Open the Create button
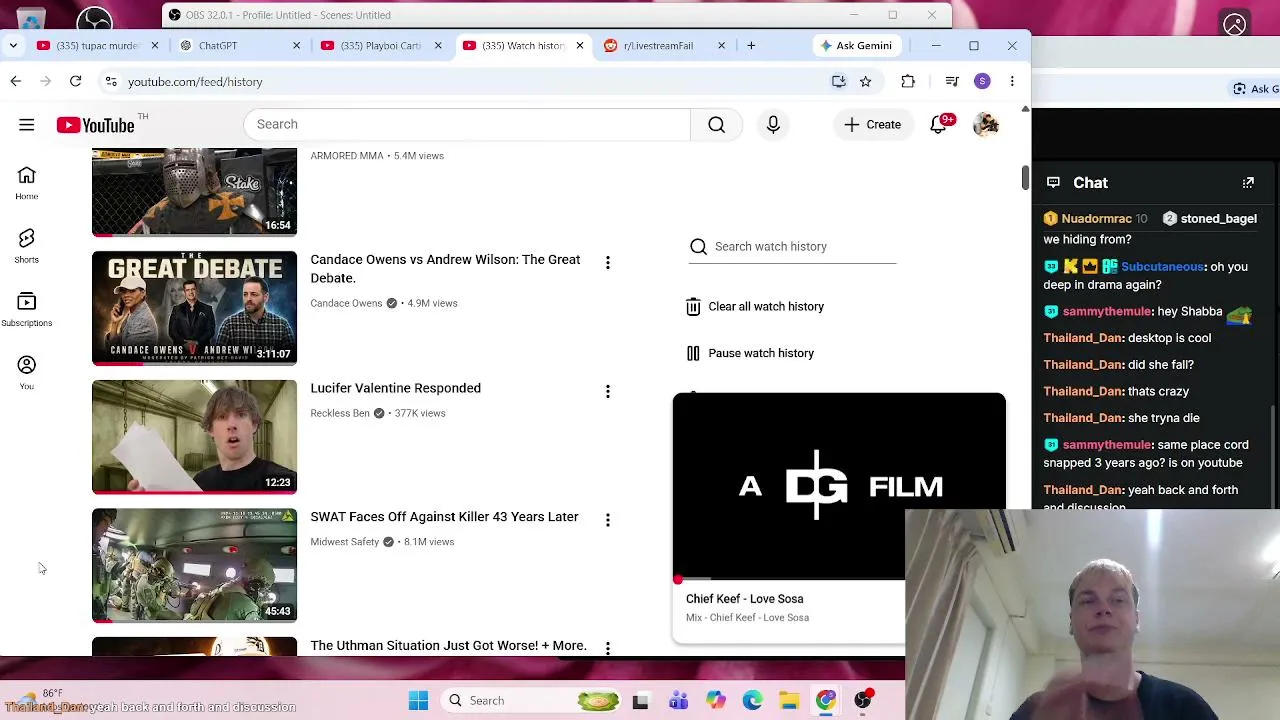 click(872, 125)
